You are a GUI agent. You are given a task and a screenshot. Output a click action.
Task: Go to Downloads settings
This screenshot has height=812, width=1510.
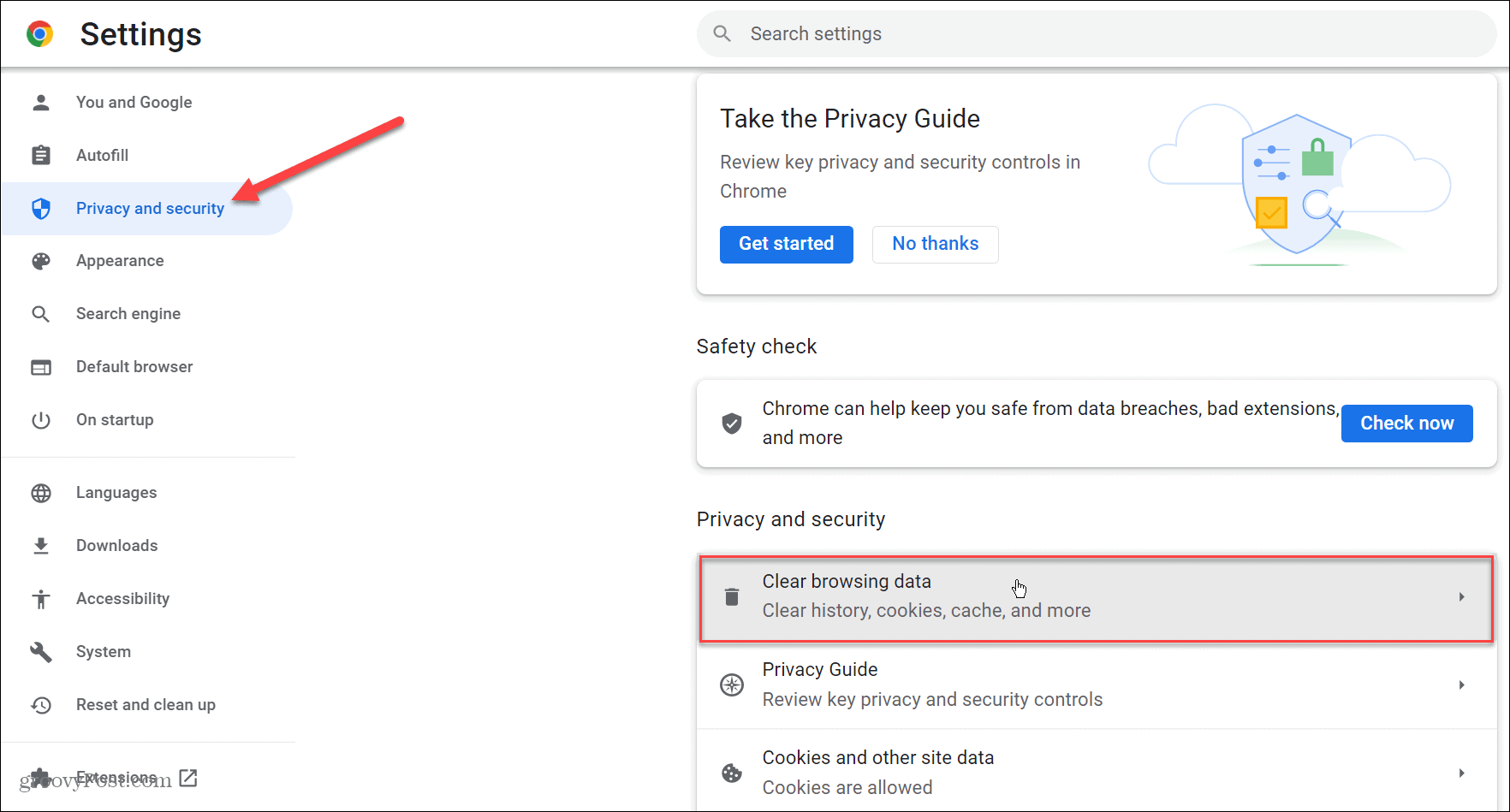pyautogui.click(x=116, y=546)
